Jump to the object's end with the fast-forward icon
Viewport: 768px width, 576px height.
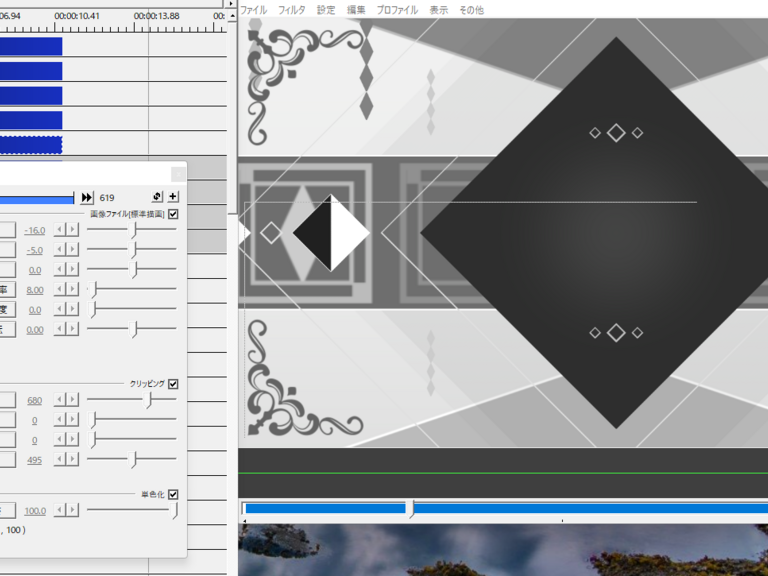pos(87,197)
